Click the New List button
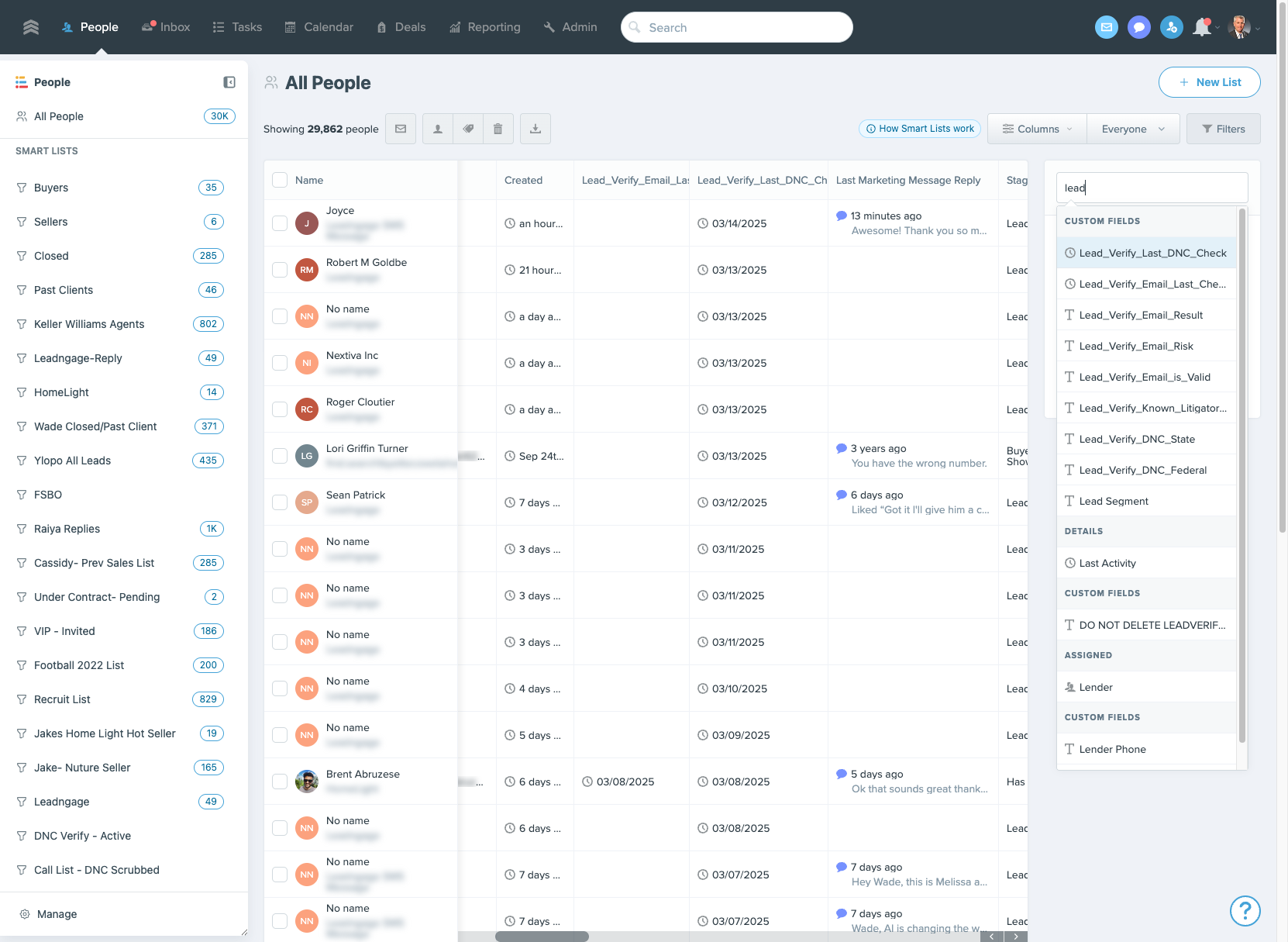This screenshot has height=942, width=1288. pyautogui.click(x=1209, y=82)
